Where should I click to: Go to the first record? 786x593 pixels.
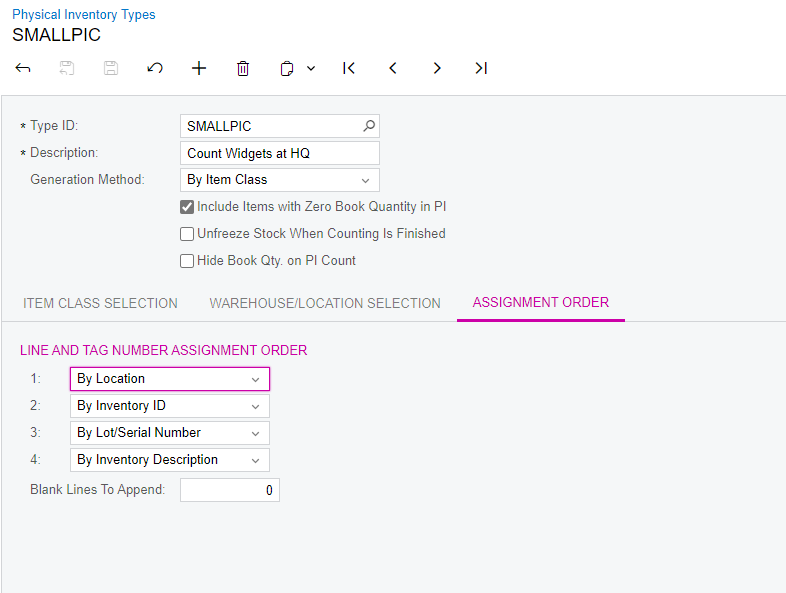click(349, 68)
